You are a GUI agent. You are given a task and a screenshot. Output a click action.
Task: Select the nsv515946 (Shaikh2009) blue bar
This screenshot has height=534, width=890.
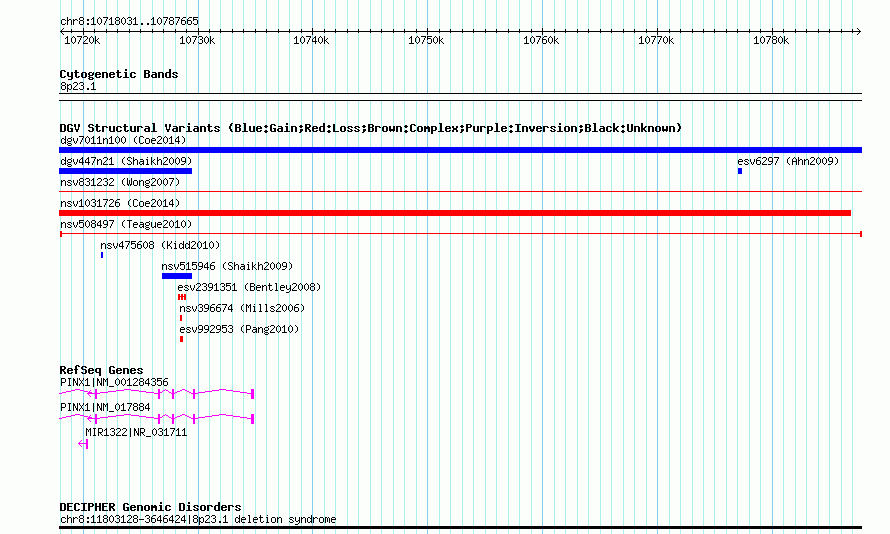177,276
